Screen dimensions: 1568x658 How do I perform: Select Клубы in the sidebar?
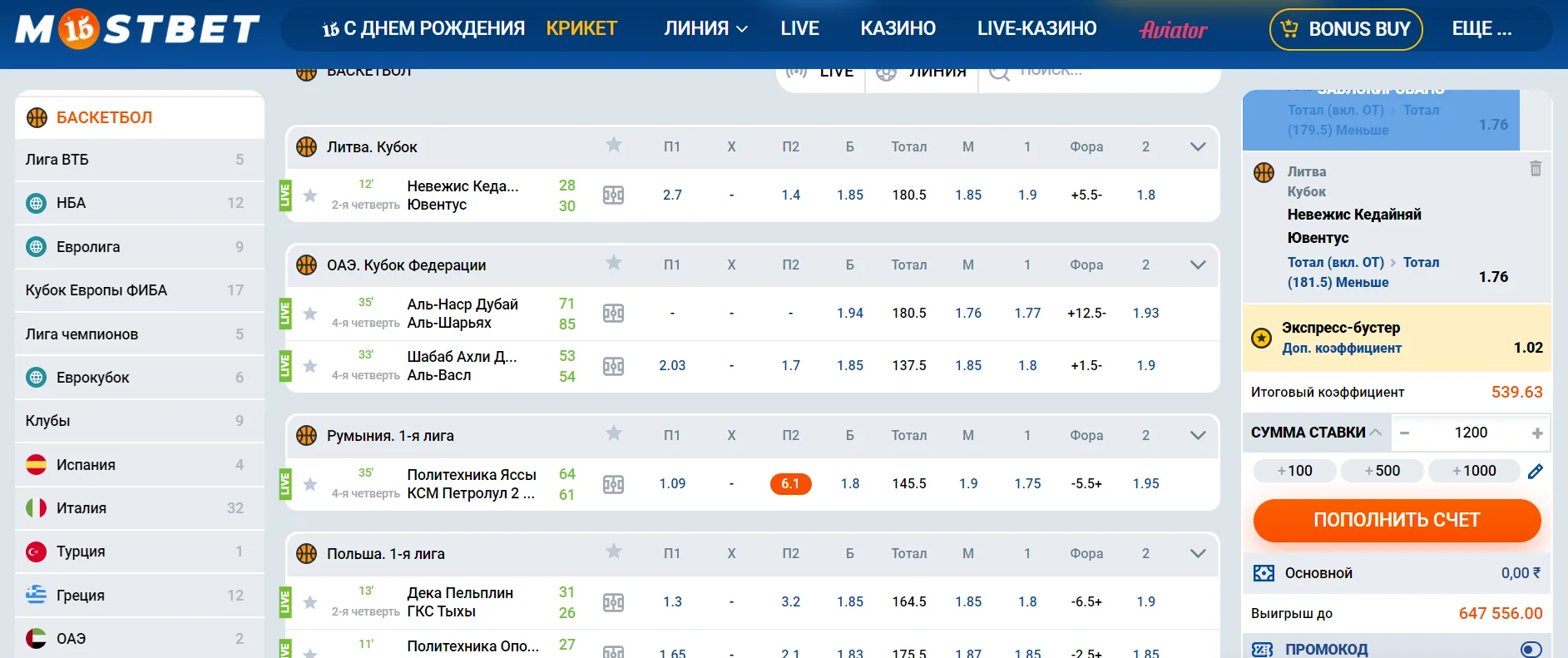point(140,421)
